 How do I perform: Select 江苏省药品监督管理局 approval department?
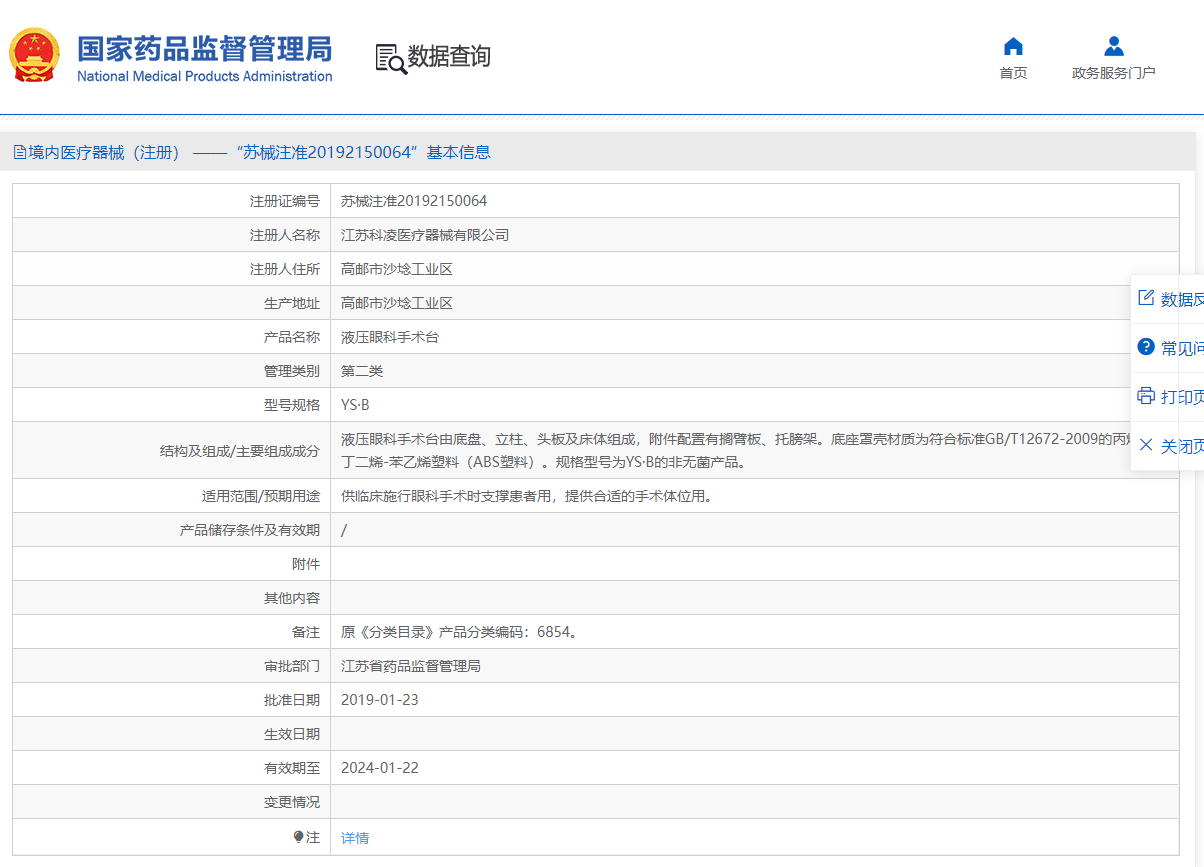pyautogui.click(x=411, y=666)
